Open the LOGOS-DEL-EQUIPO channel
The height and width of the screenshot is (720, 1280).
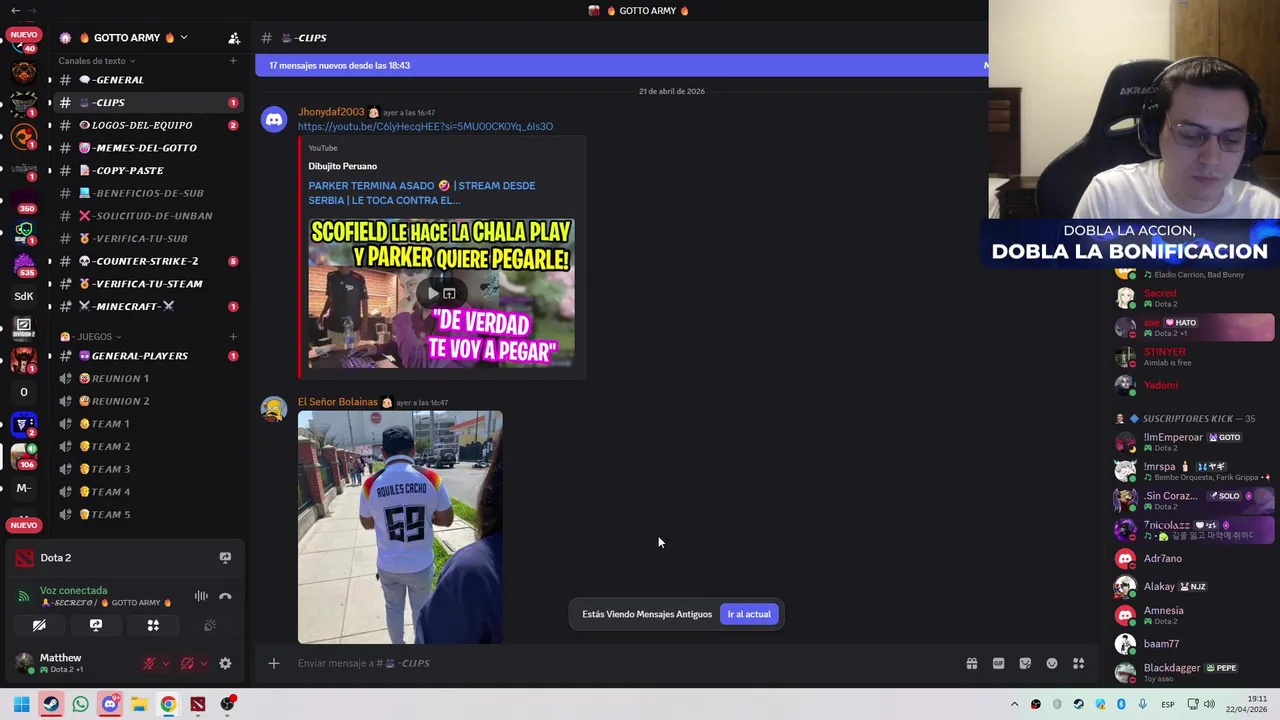coord(147,125)
